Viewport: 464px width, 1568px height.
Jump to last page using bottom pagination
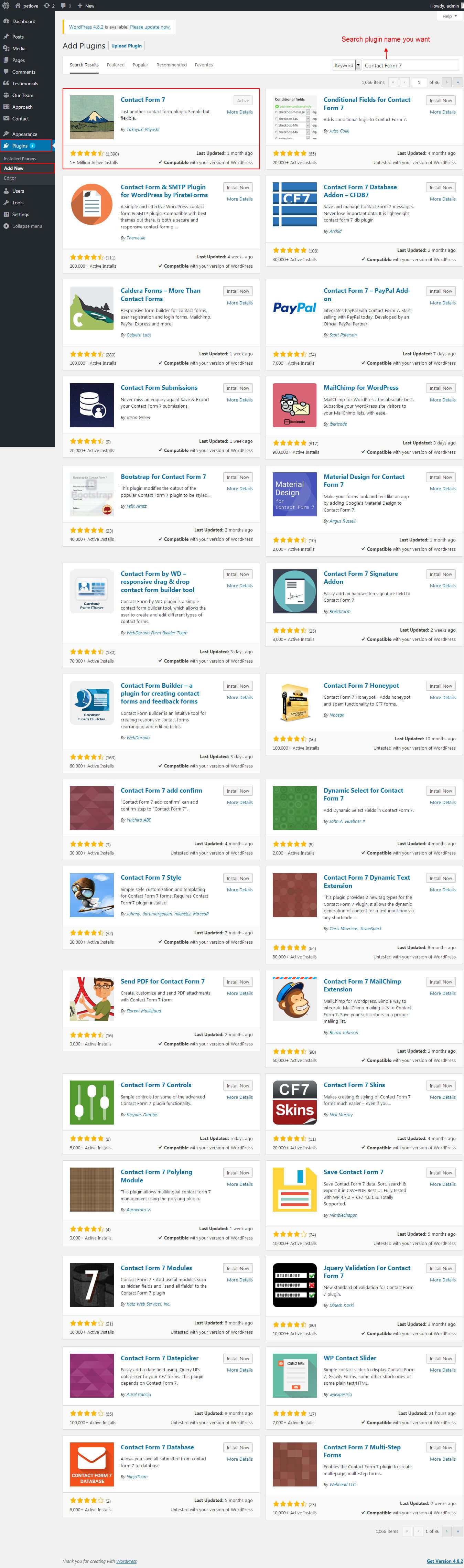457,1531
